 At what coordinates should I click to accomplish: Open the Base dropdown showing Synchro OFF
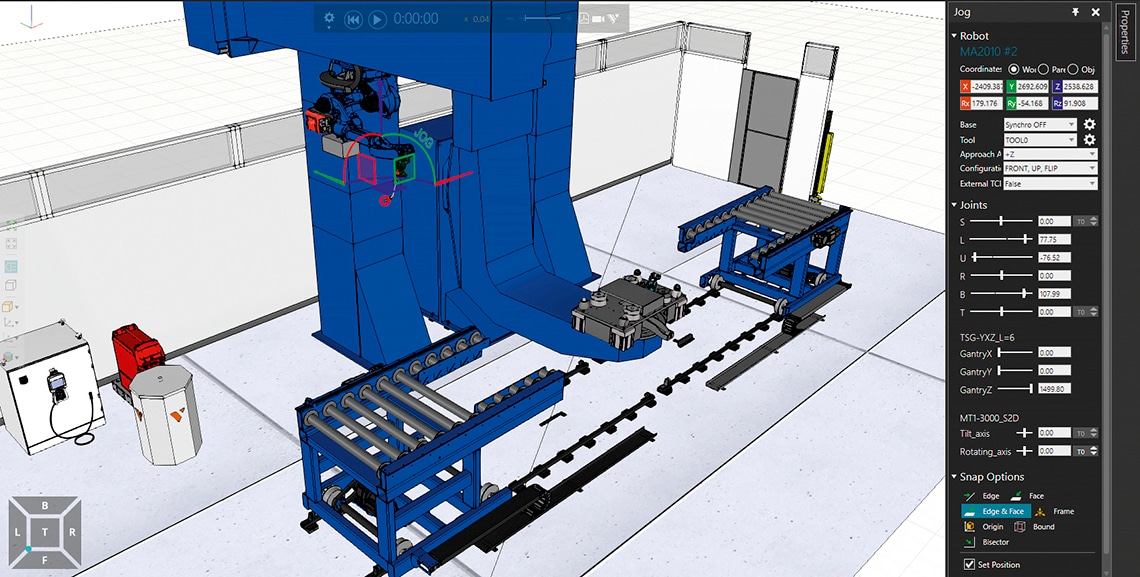1040,125
